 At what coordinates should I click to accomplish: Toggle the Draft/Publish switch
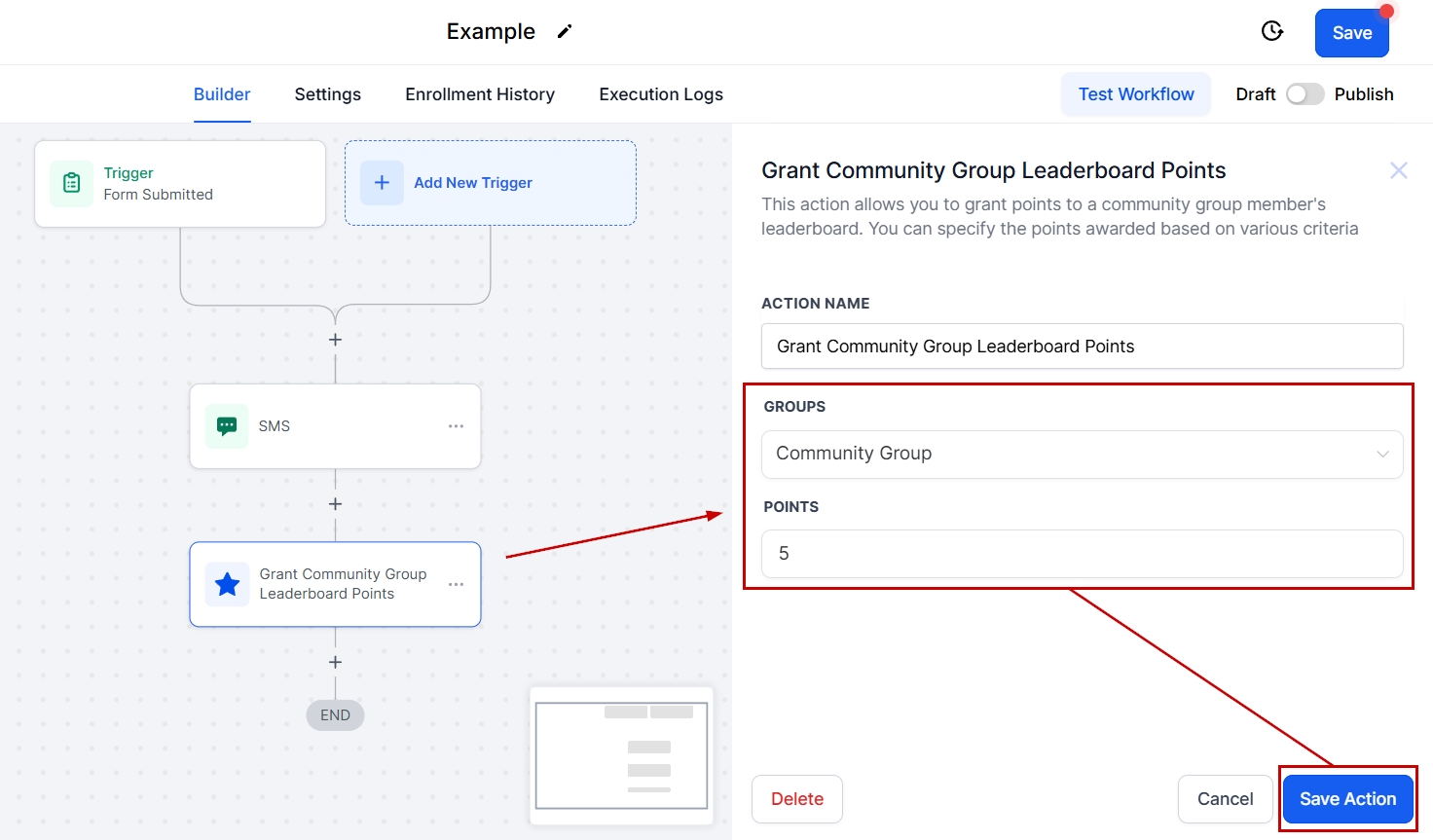point(1304,94)
